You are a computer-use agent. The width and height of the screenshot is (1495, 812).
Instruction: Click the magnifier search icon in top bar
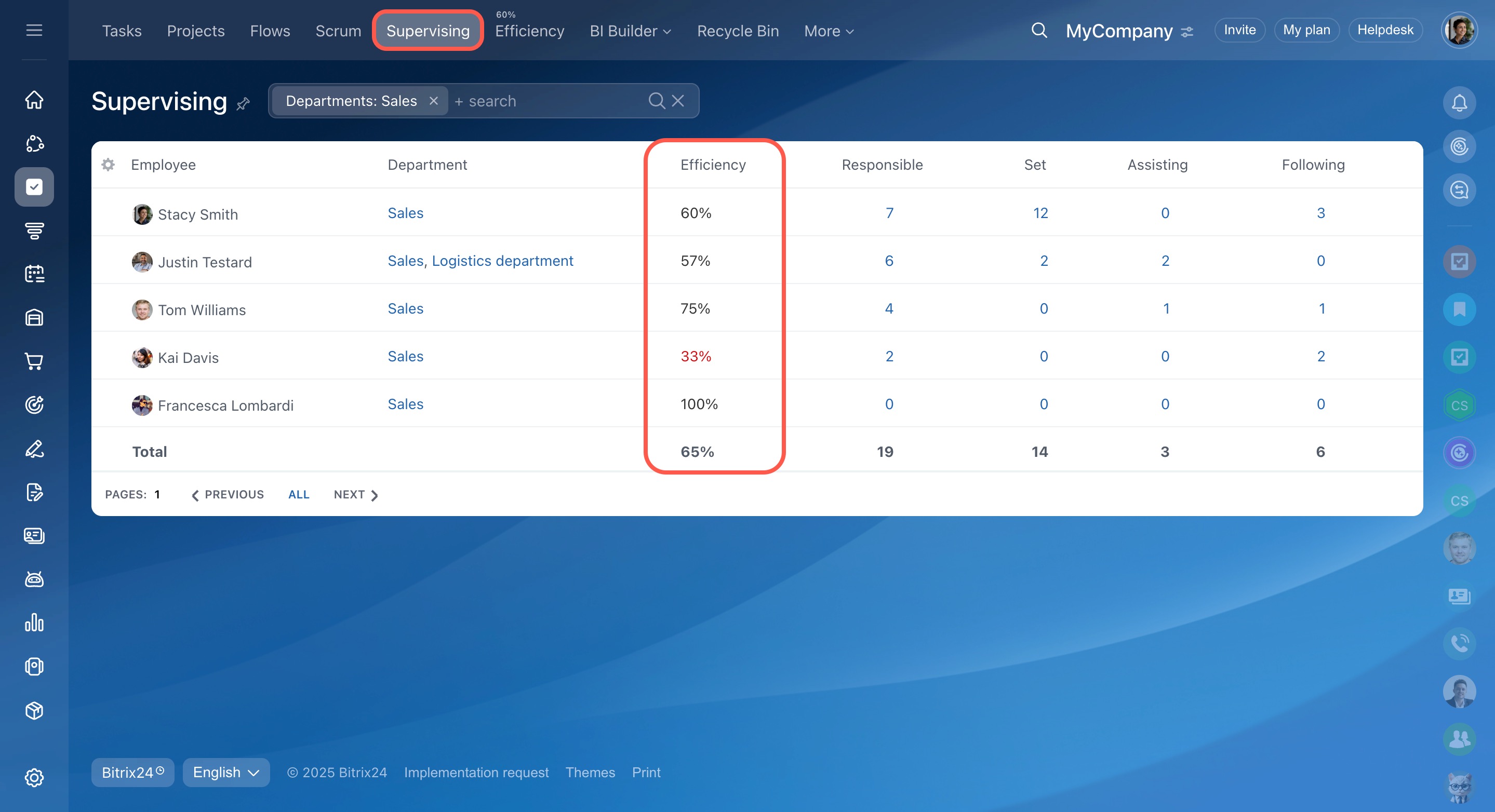tap(1039, 30)
